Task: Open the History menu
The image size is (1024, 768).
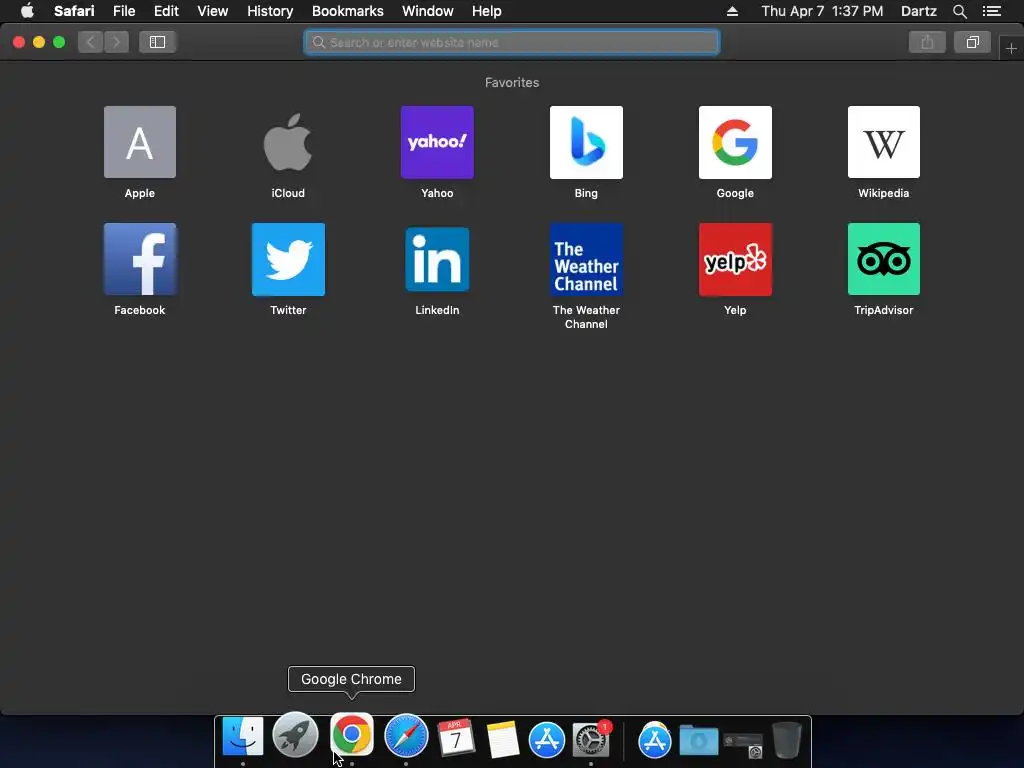Action: coord(270,11)
